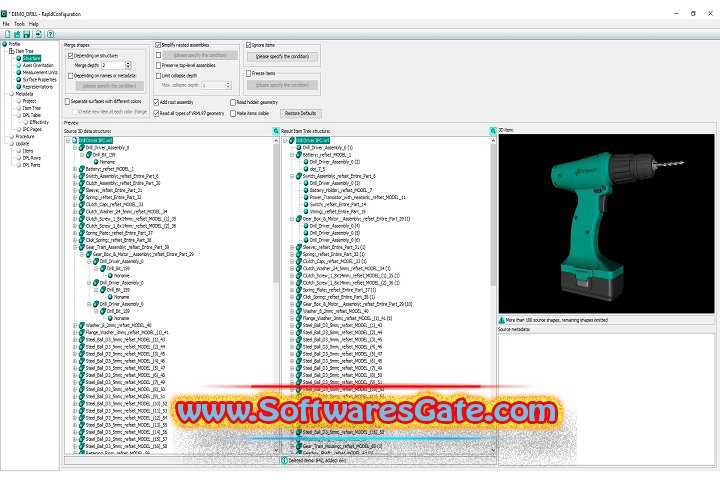
Task: Open Surface Properties settings in sidebar
Action: [x=39, y=79]
